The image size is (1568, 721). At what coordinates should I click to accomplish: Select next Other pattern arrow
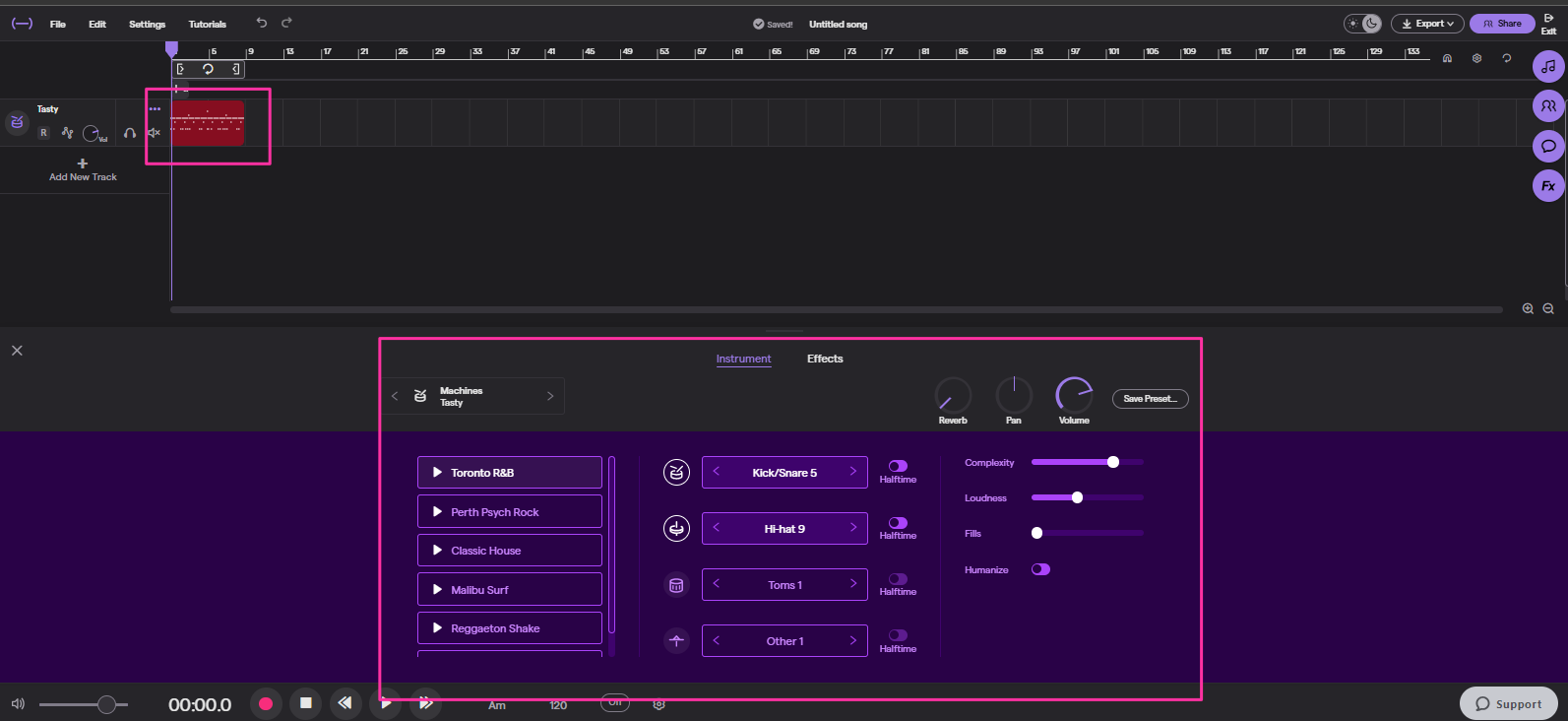852,640
